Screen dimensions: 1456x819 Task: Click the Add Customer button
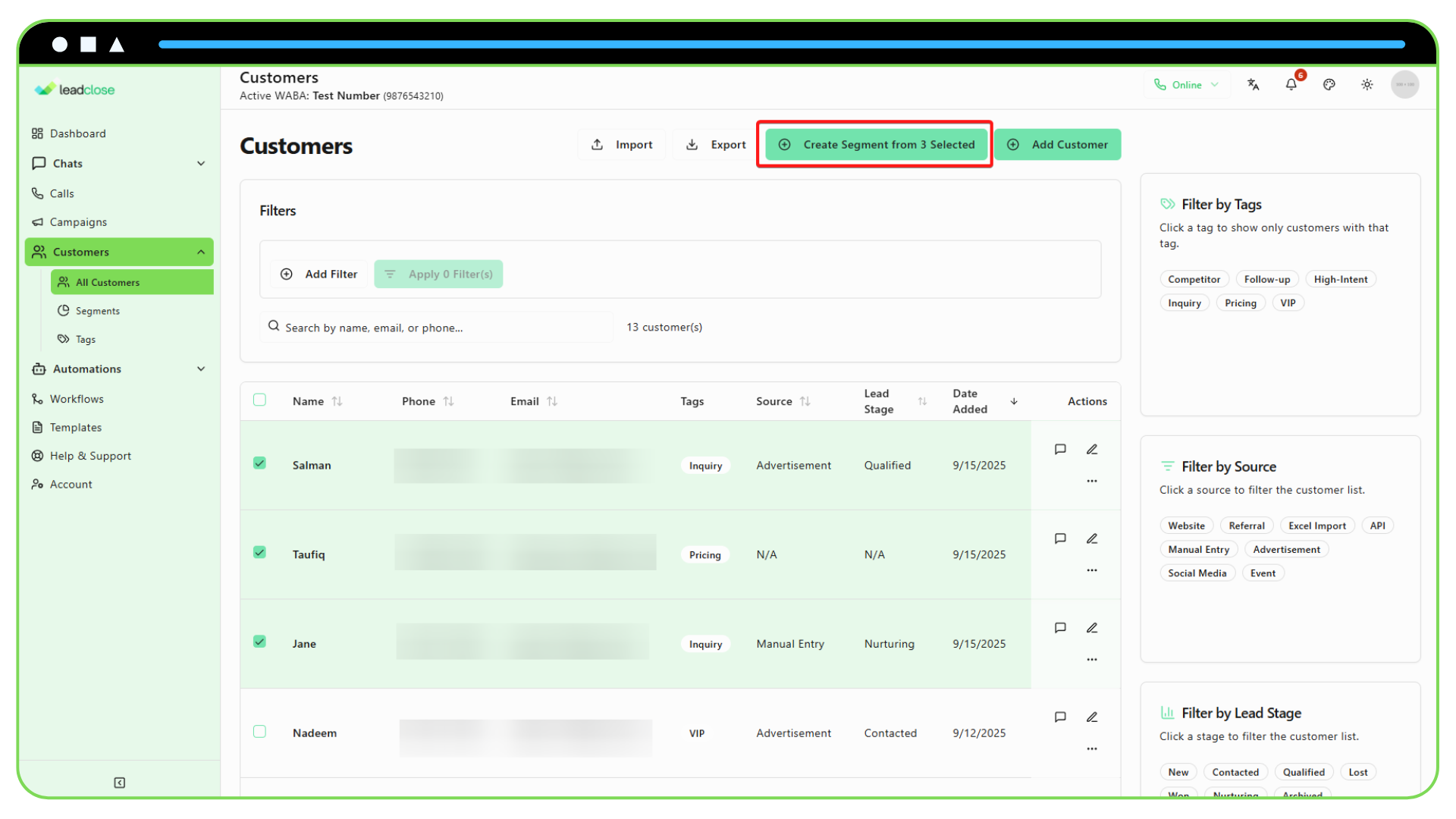coord(1058,145)
